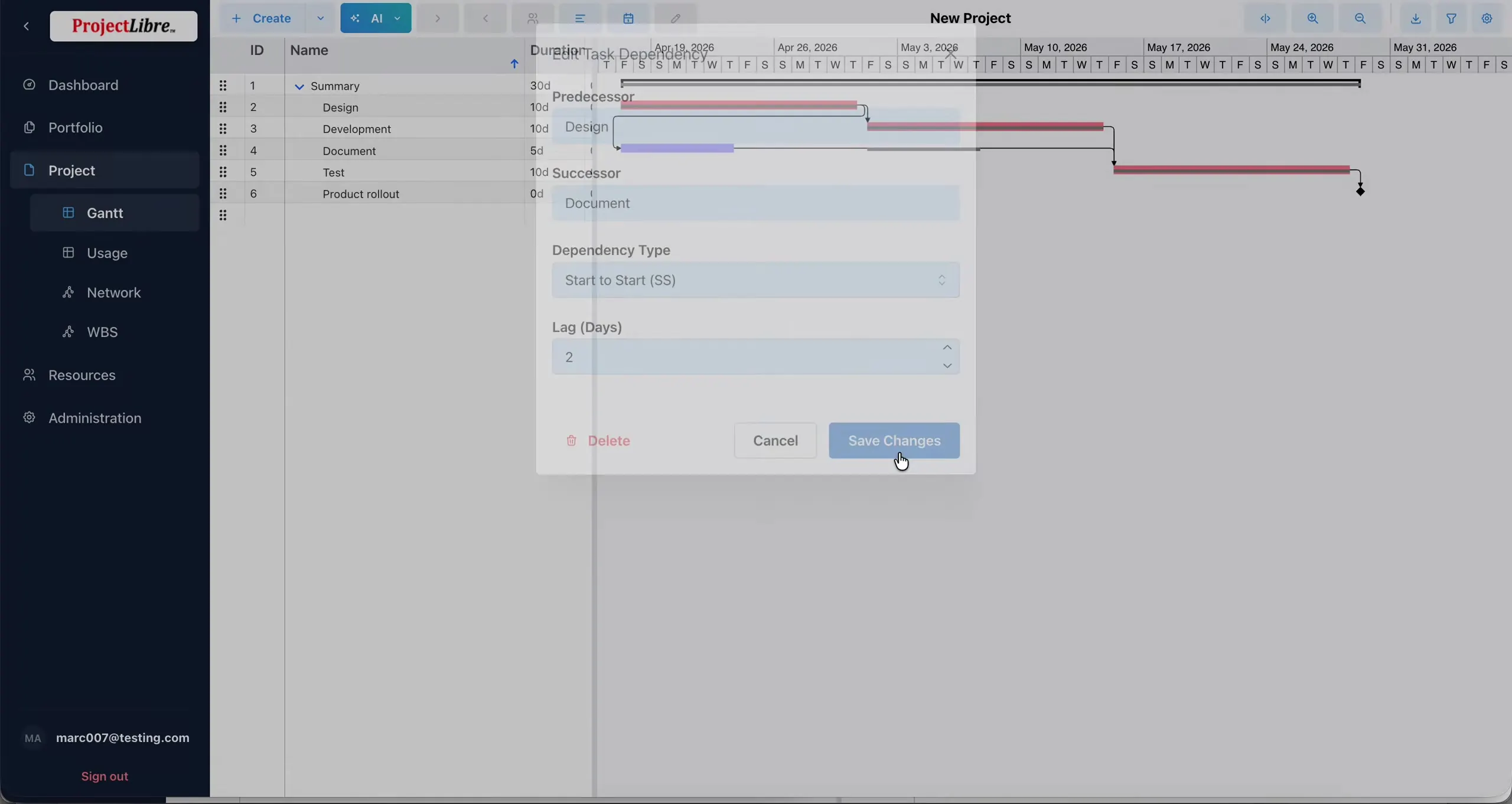Click the drag handle for Test row

[223, 172]
